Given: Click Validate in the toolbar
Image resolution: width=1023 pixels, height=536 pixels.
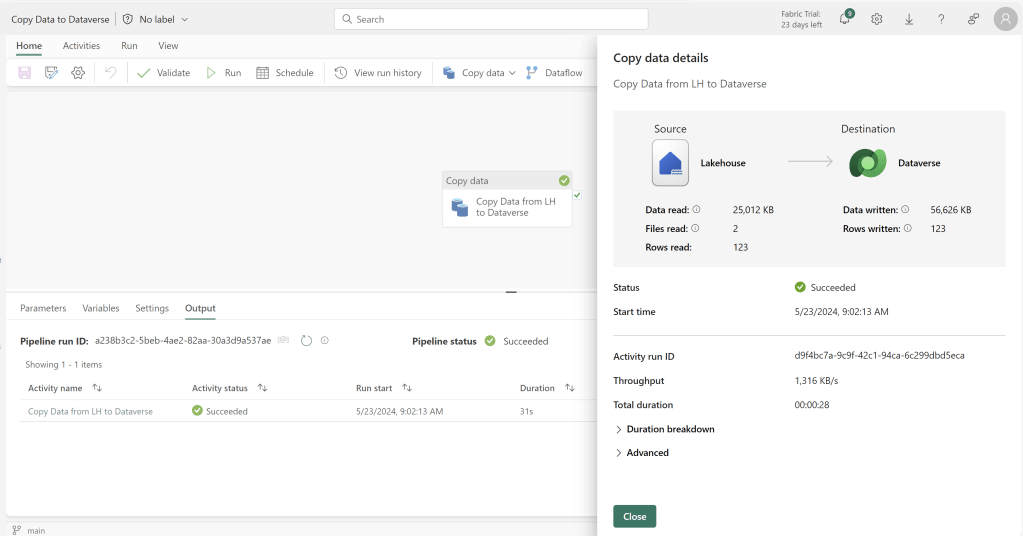Looking at the screenshot, I should pyautogui.click(x=163, y=73).
